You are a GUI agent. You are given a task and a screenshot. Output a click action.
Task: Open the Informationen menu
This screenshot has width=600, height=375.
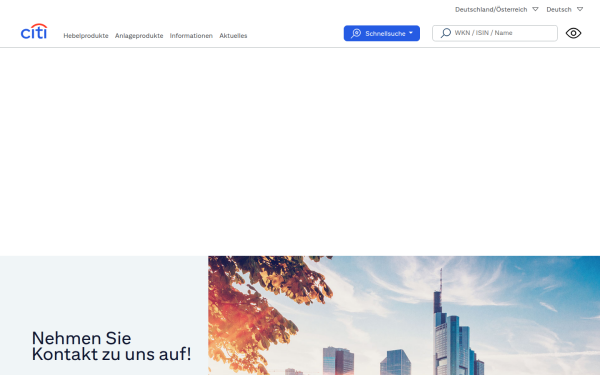191,36
